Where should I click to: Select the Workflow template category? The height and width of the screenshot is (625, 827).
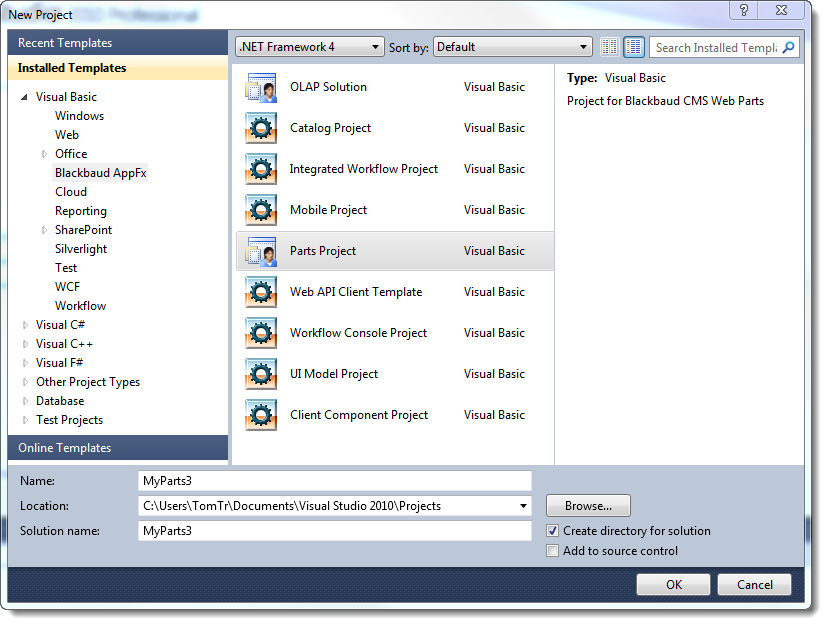click(81, 306)
